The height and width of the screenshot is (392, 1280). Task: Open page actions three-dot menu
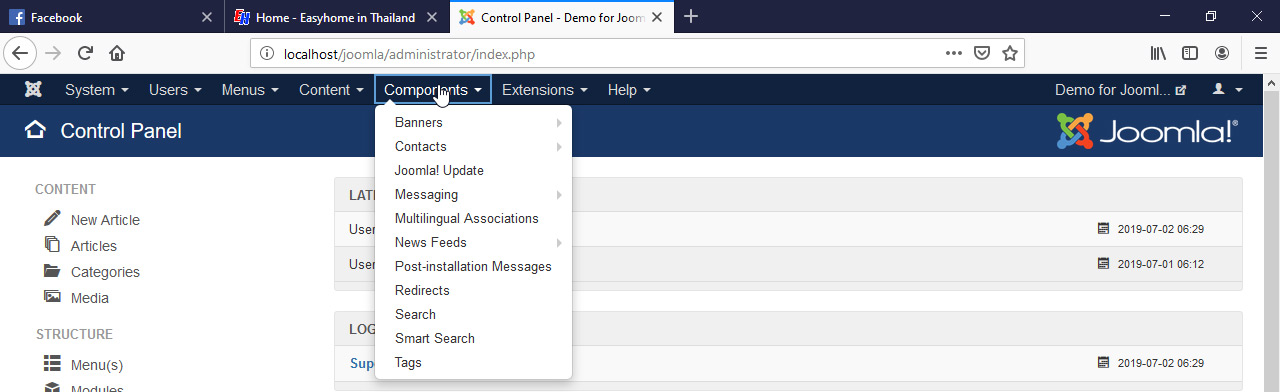click(954, 53)
